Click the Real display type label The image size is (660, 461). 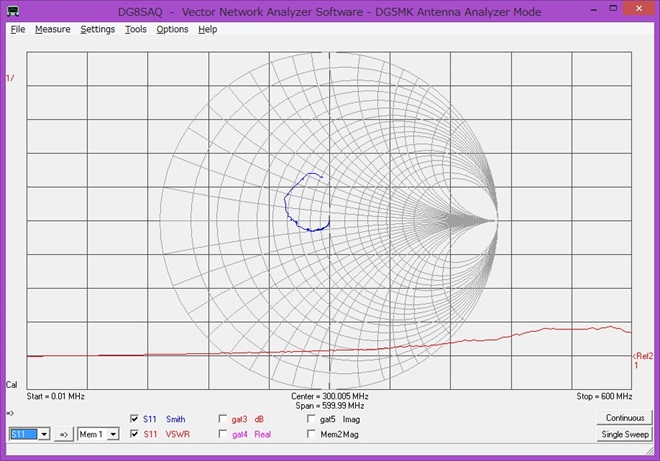coord(263,434)
